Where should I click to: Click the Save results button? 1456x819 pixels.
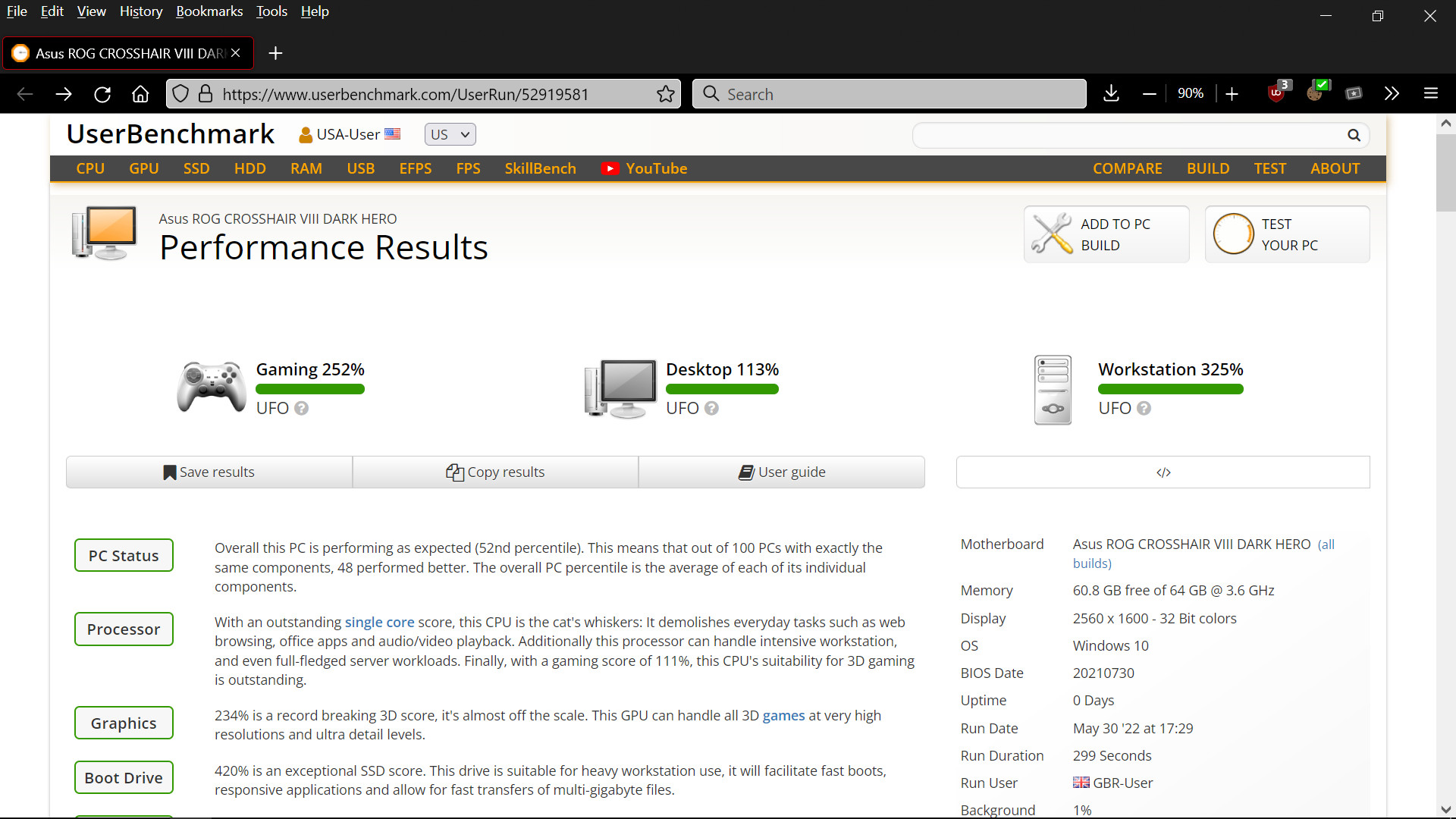[209, 472]
